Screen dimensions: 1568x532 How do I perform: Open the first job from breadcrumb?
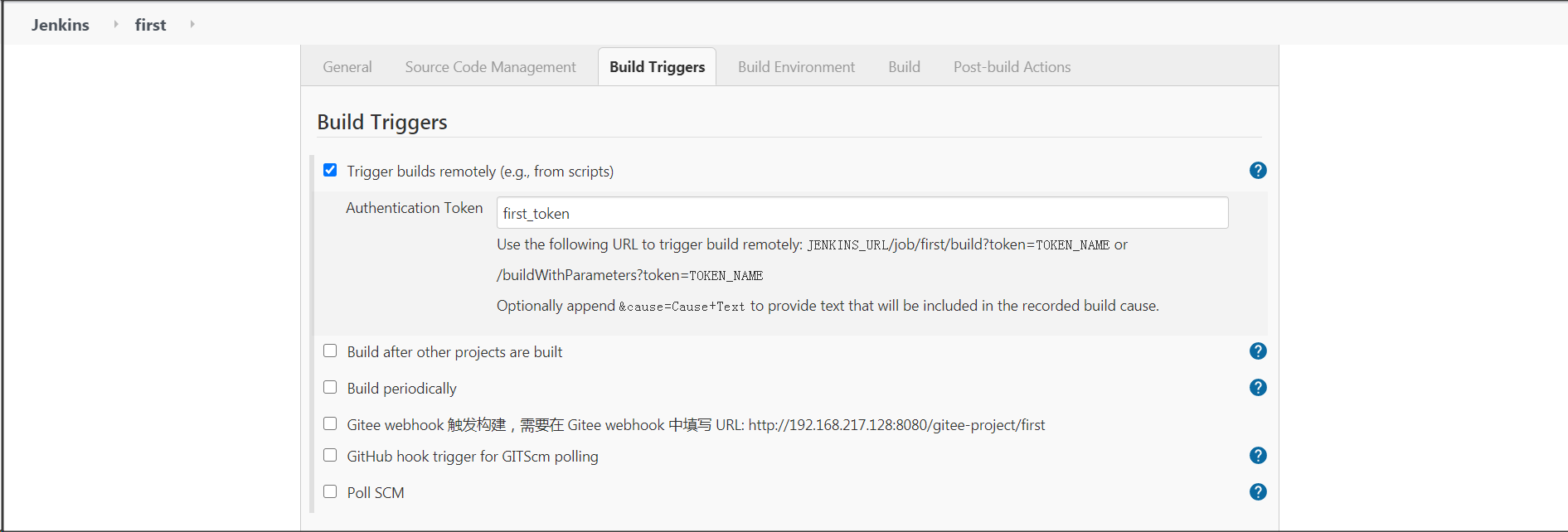click(150, 24)
